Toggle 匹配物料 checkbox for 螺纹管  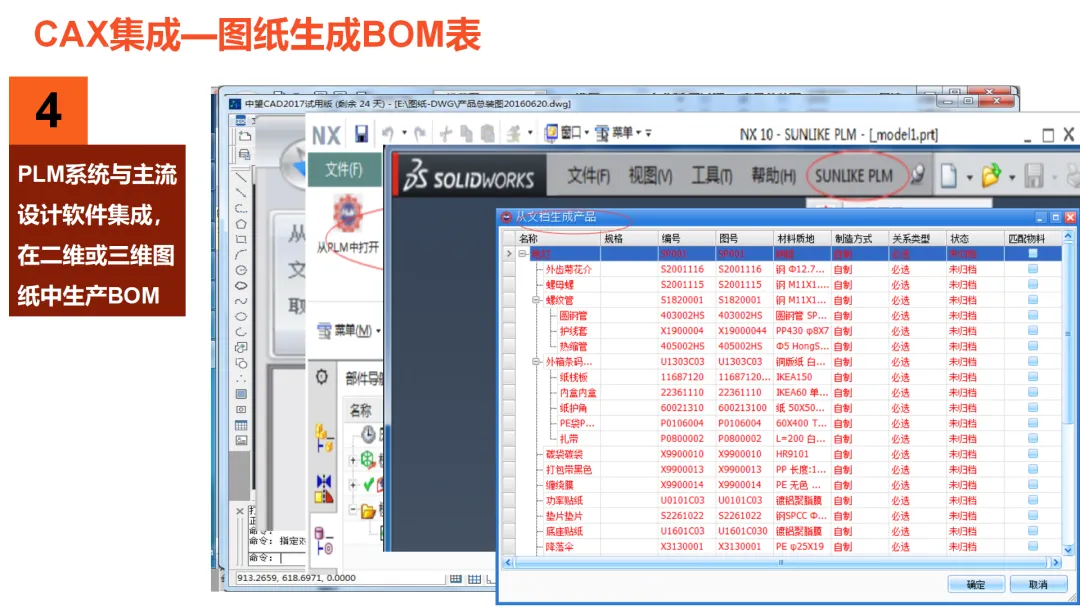1032,300
